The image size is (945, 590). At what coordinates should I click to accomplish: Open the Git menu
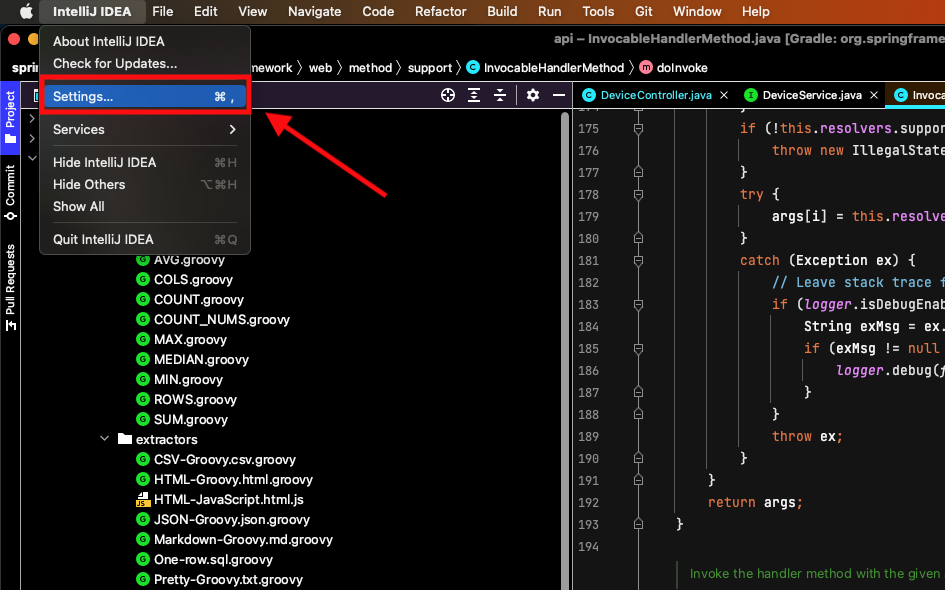pyautogui.click(x=644, y=11)
